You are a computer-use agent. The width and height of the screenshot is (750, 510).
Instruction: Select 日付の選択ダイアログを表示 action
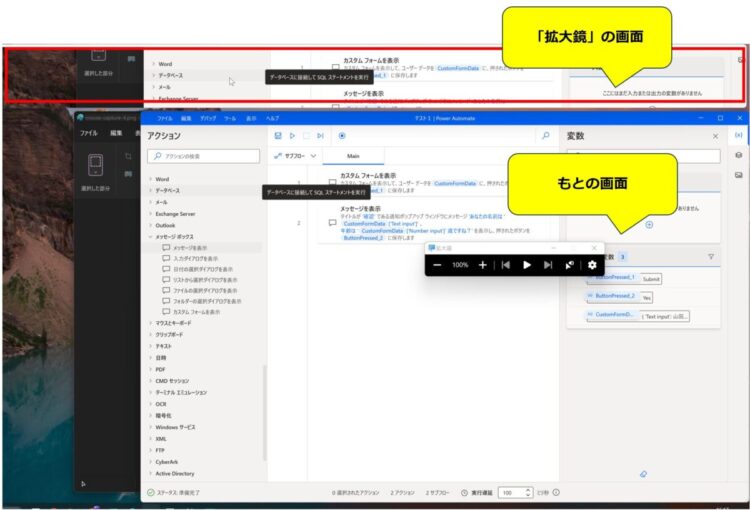[202, 269]
